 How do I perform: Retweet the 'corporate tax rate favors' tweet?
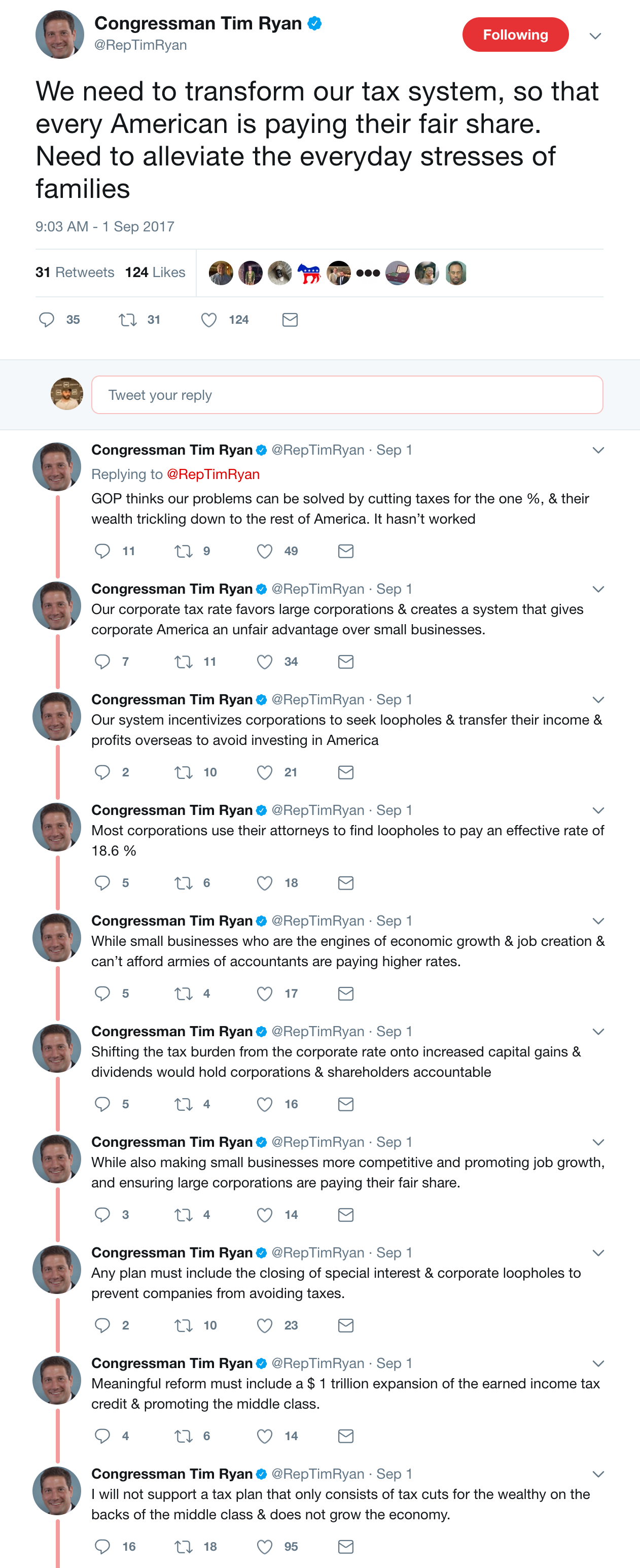pos(183,662)
